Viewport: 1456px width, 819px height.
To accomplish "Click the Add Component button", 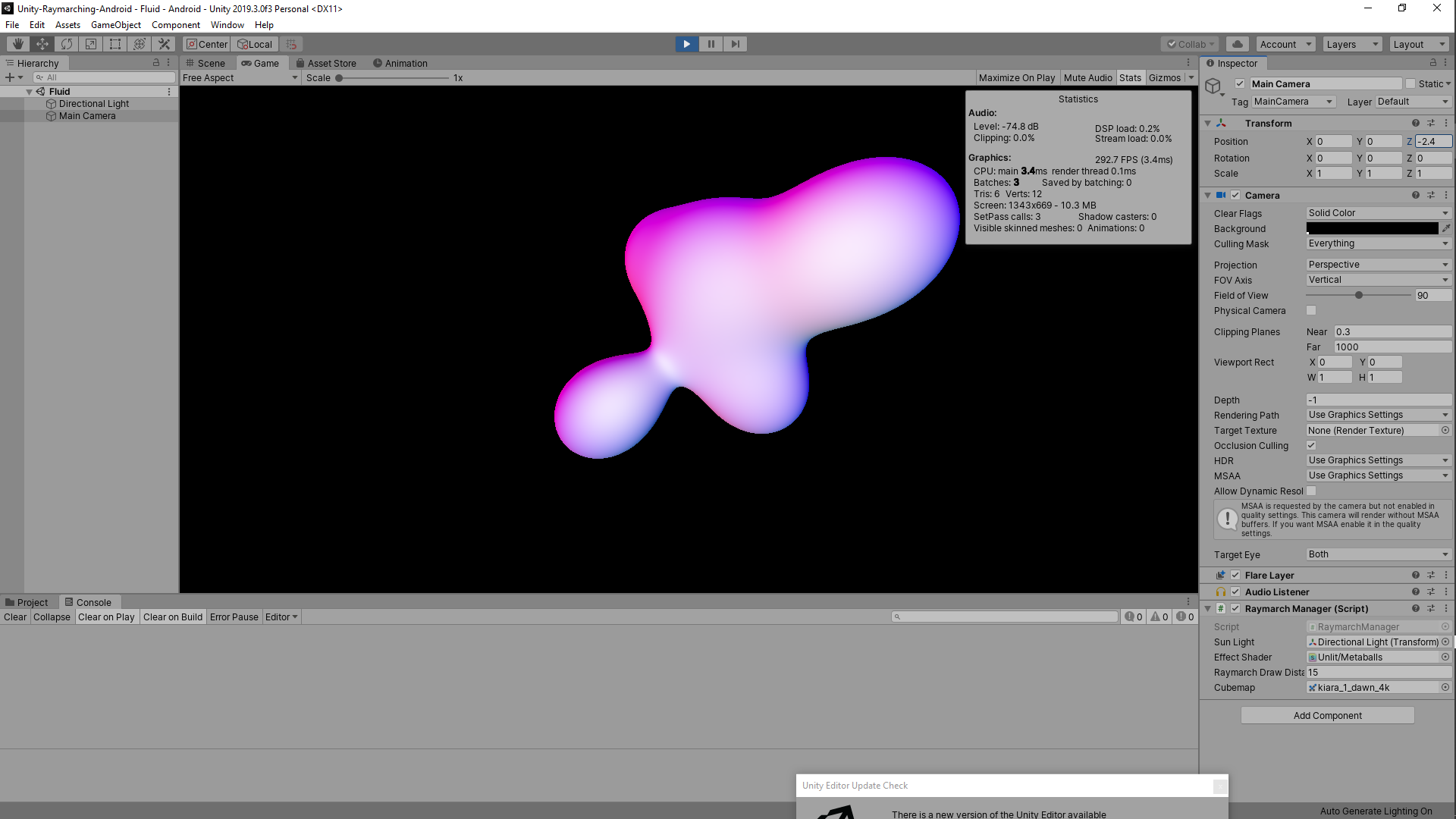I will point(1327,715).
